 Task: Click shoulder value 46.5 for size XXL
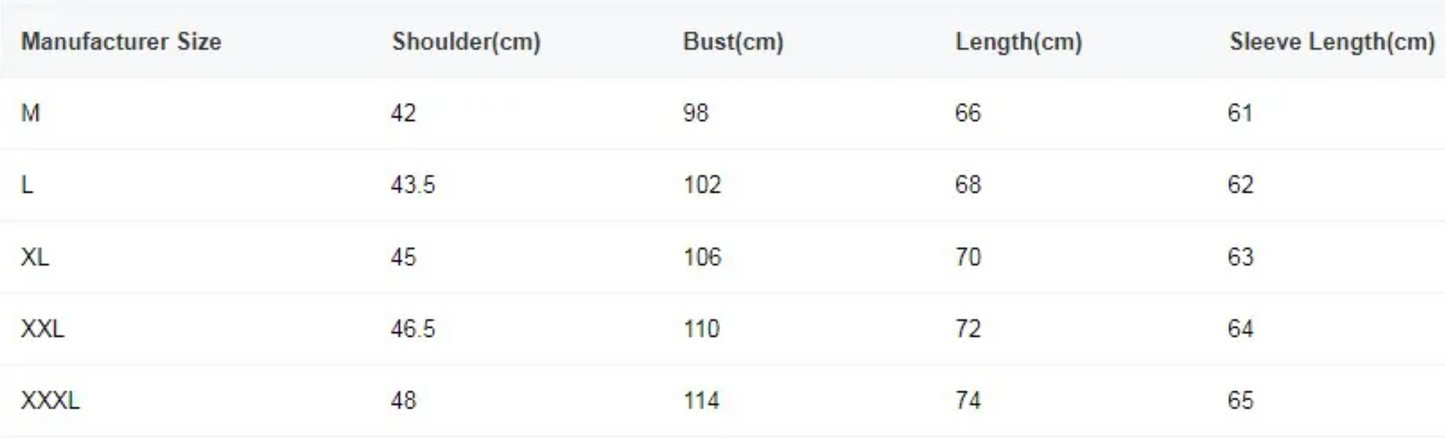tap(413, 329)
